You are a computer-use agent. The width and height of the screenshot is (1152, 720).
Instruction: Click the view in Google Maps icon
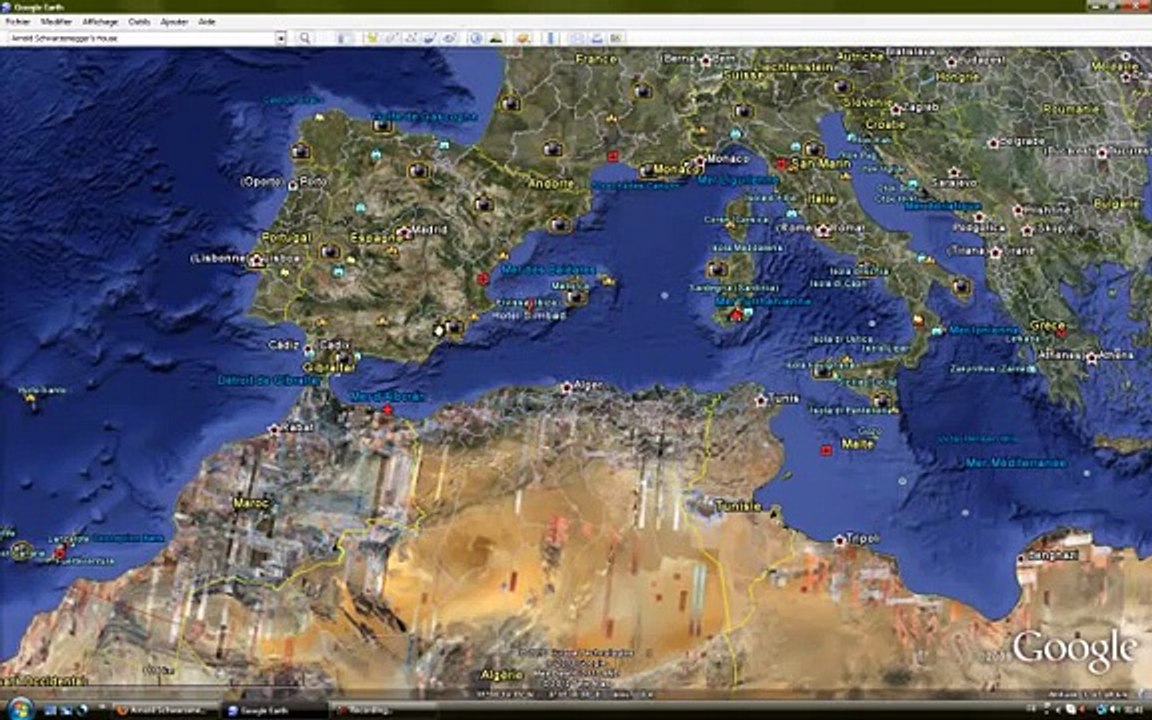pos(616,38)
